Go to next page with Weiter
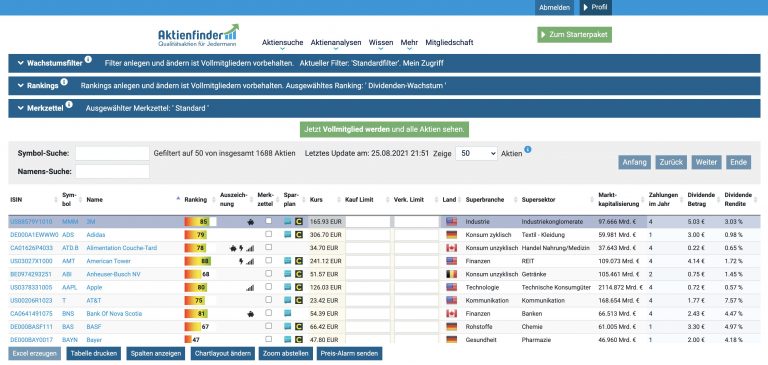Screen dimensions: 768x365 [x=706, y=163]
